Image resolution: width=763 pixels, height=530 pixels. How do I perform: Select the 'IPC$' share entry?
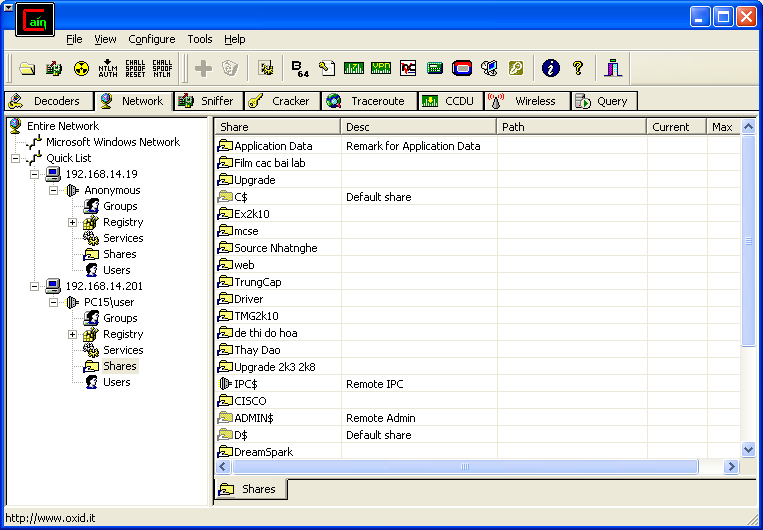(x=245, y=384)
